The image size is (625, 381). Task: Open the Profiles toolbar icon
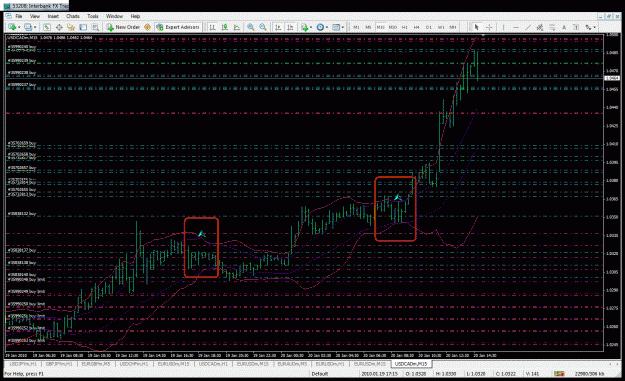28,27
